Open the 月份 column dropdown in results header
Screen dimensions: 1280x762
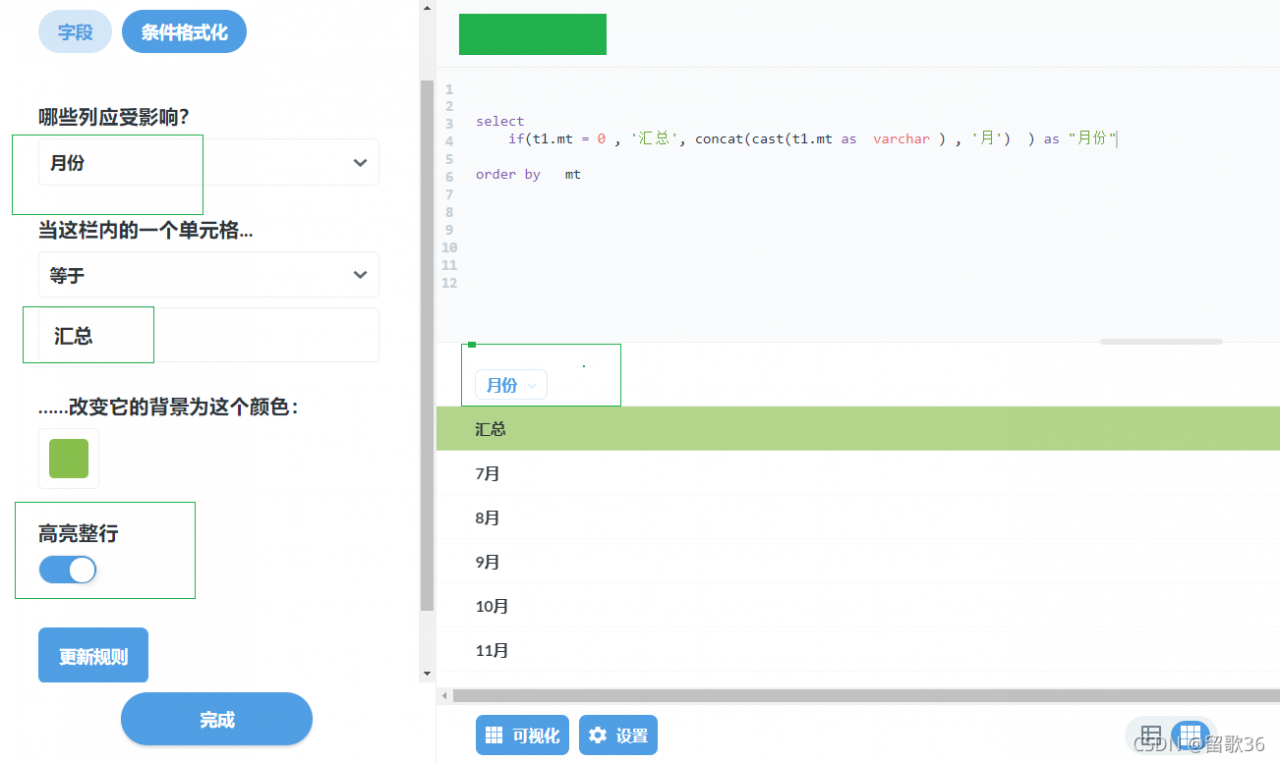(510, 385)
